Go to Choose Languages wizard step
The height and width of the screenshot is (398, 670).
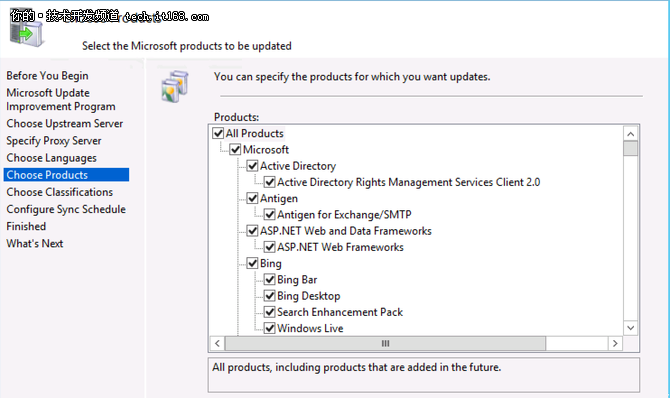[51, 158]
